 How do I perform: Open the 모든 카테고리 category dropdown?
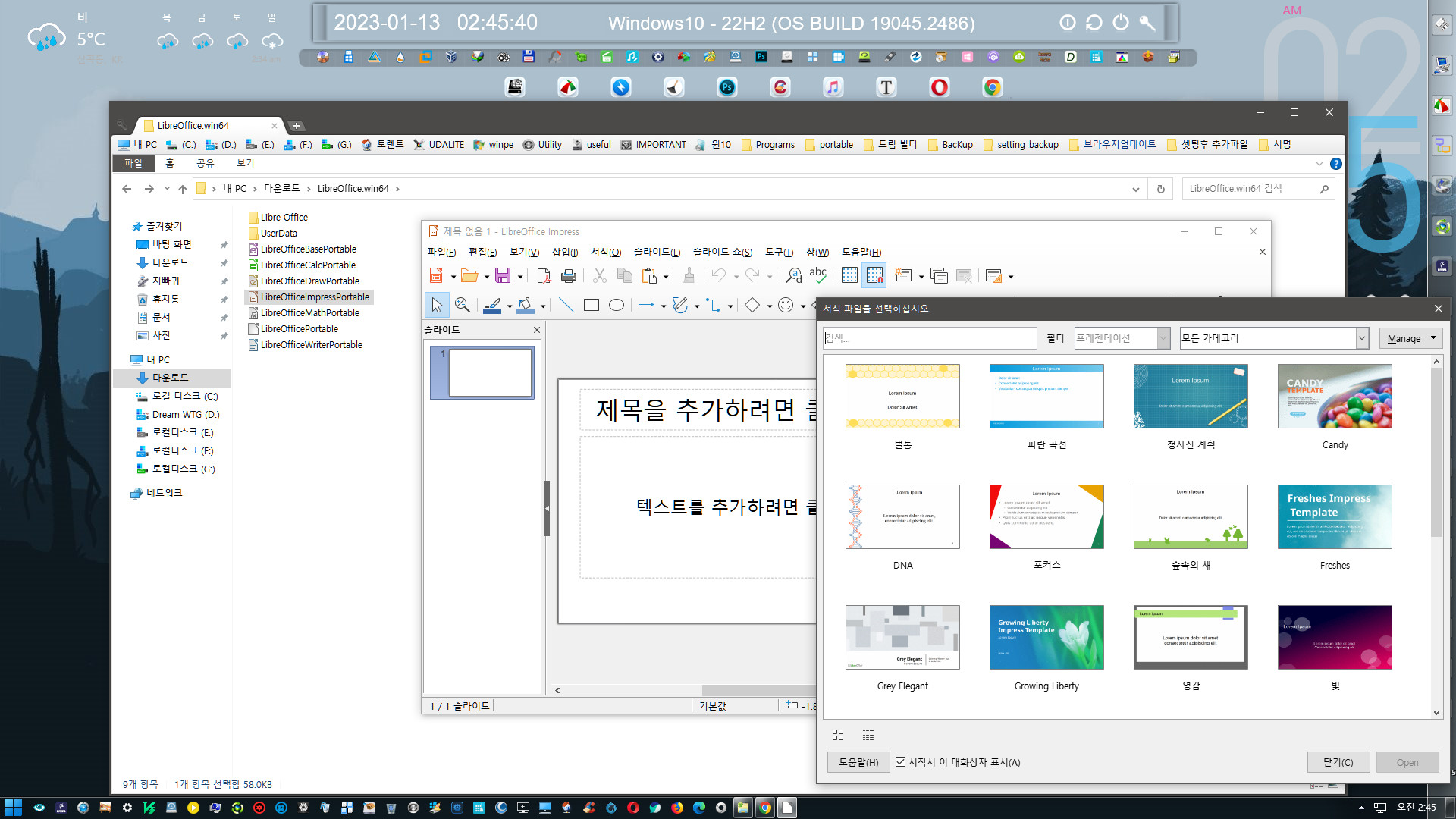(1362, 338)
